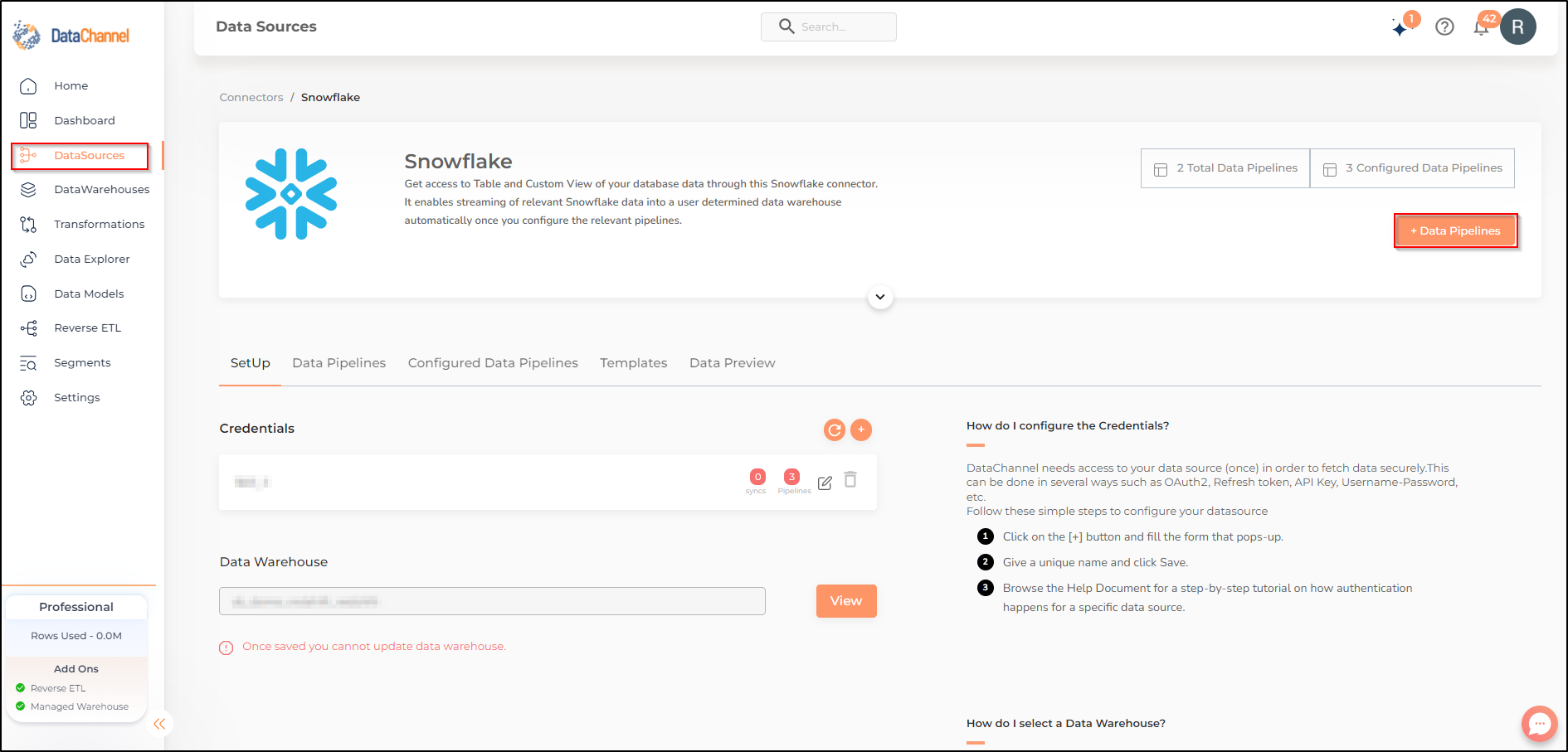This screenshot has height=752, width=1568.
Task: Click the Data Warehouse name field
Action: tap(492, 601)
